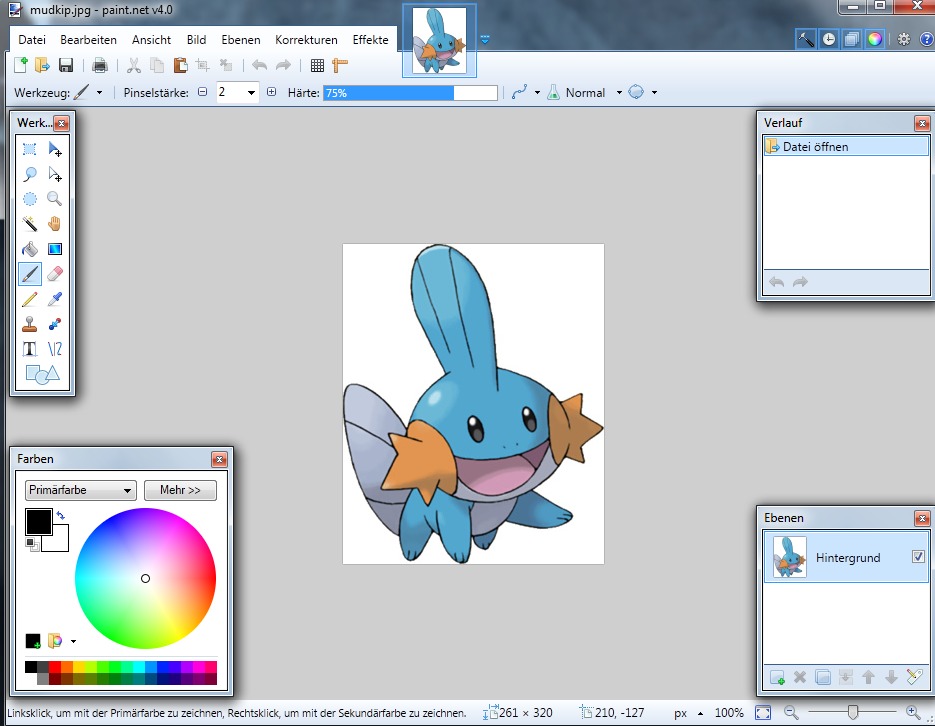The image size is (935, 726).
Task: Select the Clone Stamp tool
Action: [x=29, y=324]
